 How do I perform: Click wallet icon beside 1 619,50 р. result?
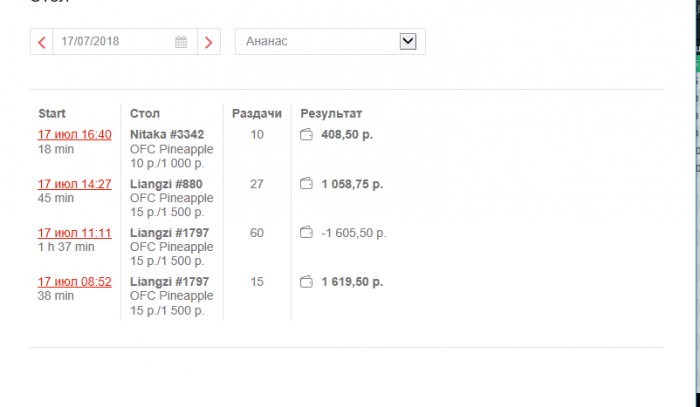click(x=307, y=282)
